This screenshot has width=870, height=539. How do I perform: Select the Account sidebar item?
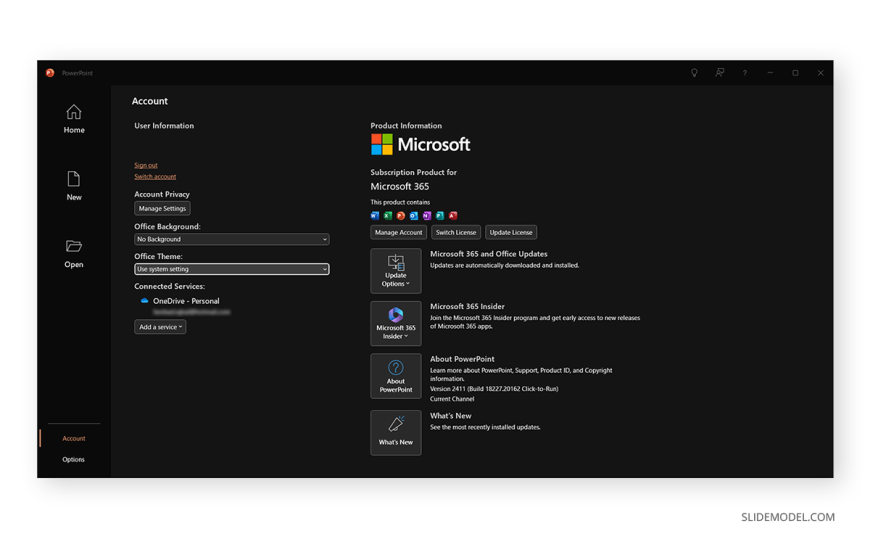[x=74, y=438]
